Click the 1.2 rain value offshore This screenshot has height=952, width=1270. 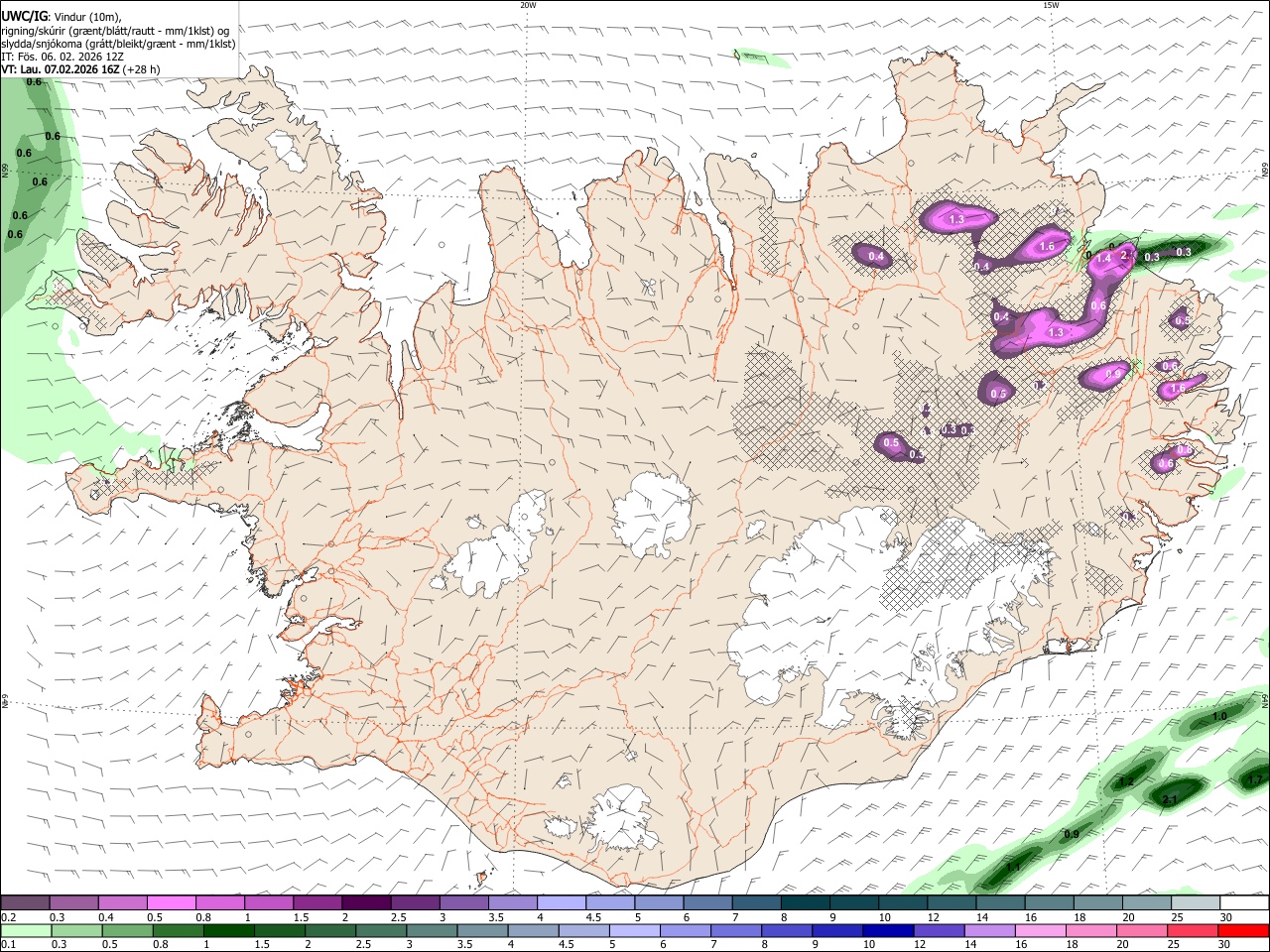1126,782
